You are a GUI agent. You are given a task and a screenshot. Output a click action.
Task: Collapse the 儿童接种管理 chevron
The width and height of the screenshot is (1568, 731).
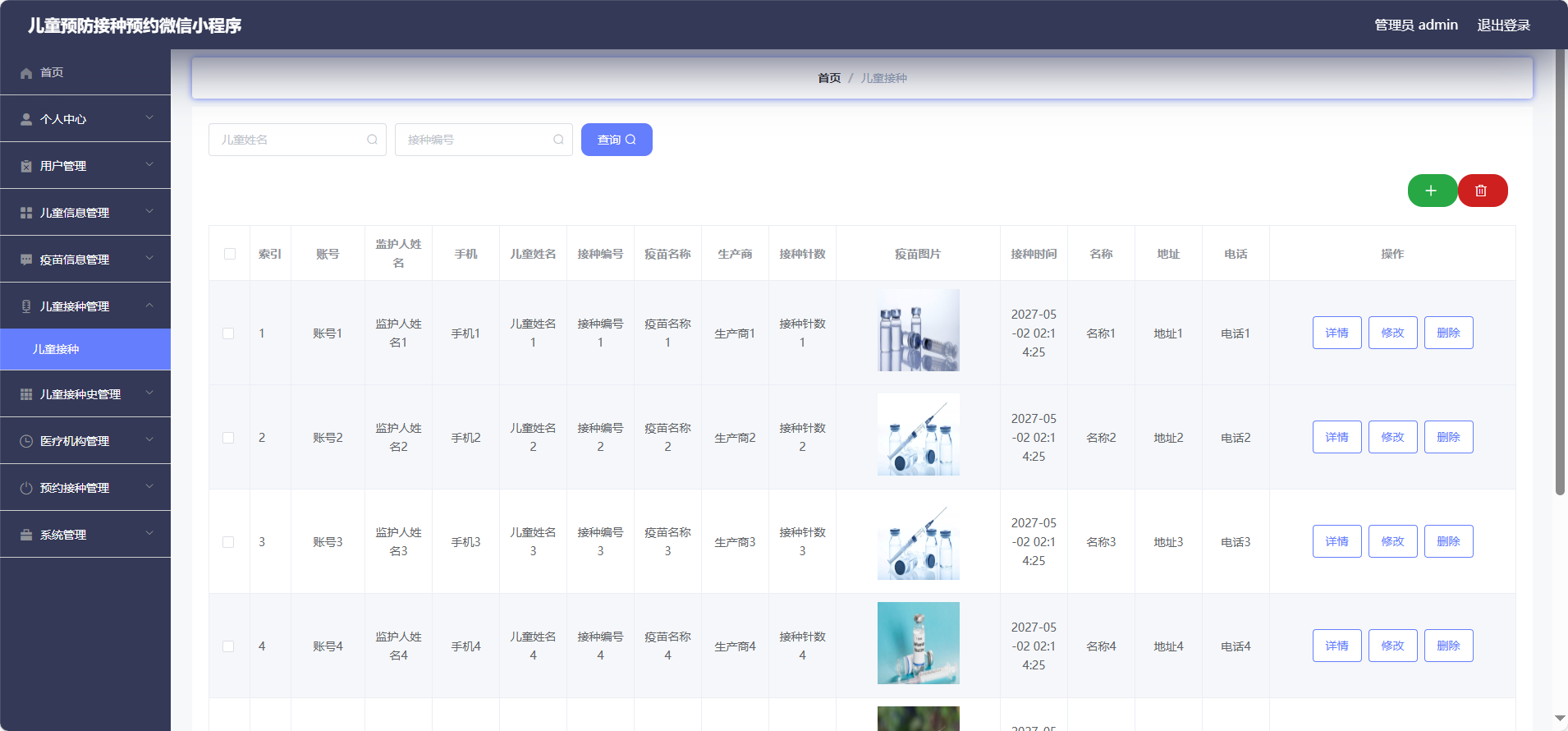point(149,306)
